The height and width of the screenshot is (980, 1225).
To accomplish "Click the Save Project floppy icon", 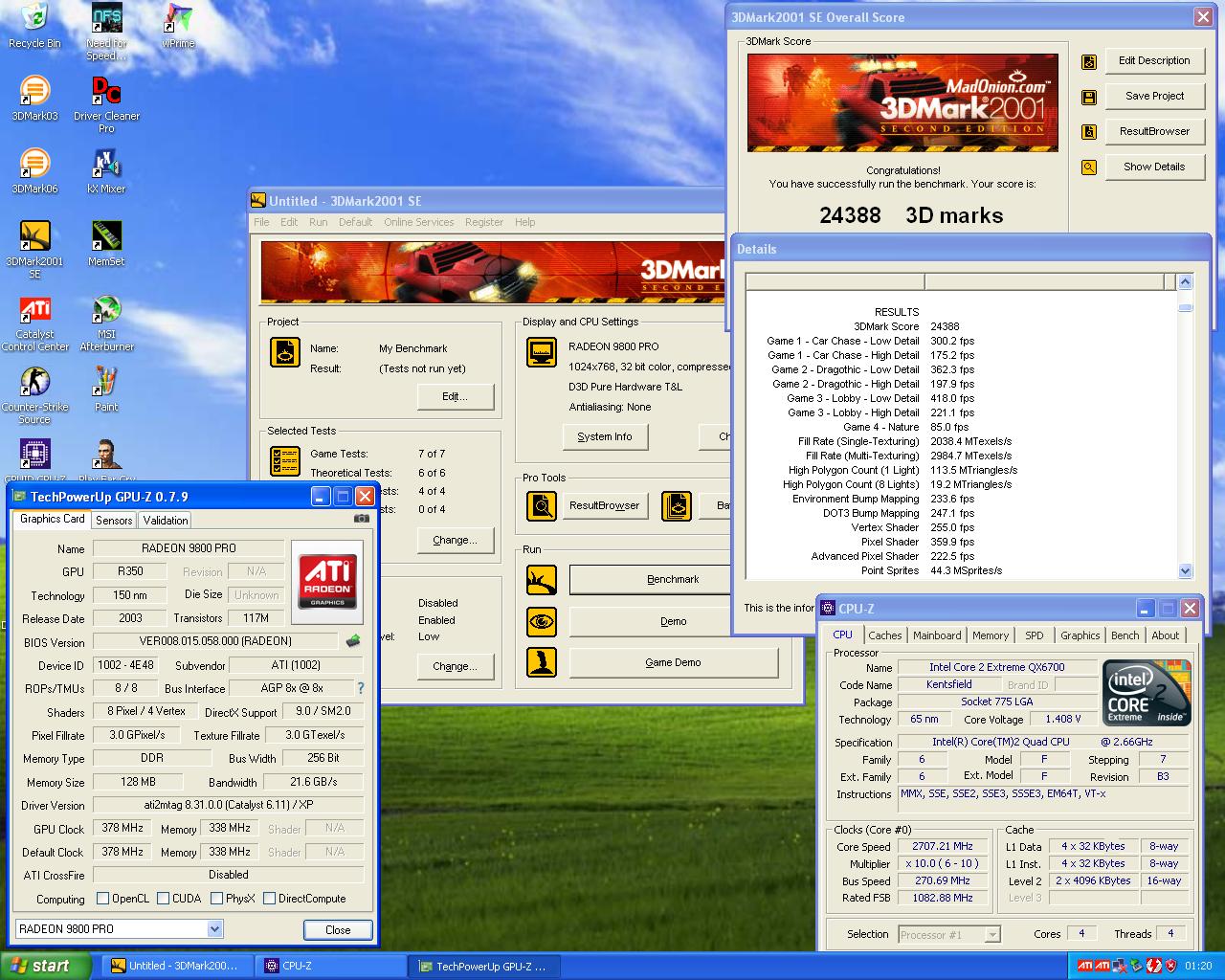I will [1089, 97].
